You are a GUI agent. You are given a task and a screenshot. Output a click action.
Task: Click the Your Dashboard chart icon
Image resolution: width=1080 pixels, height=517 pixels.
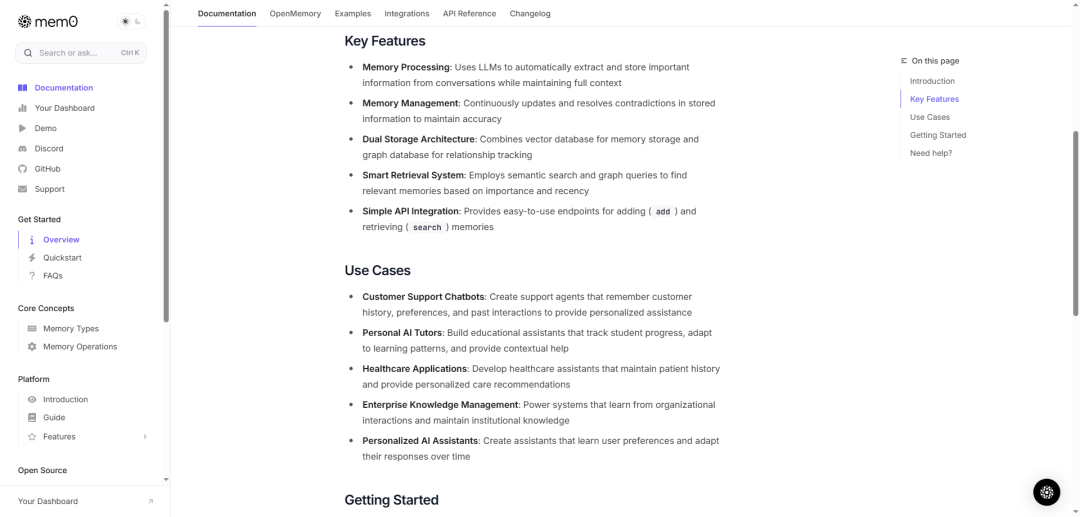click(23, 108)
